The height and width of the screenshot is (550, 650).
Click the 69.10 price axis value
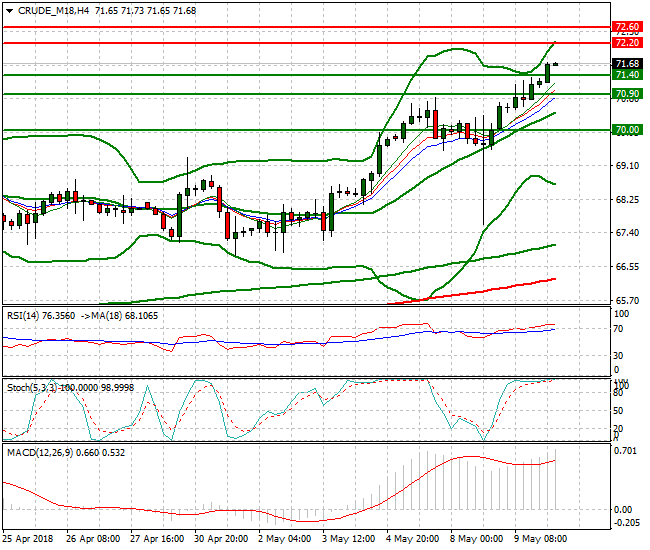pyautogui.click(x=627, y=166)
